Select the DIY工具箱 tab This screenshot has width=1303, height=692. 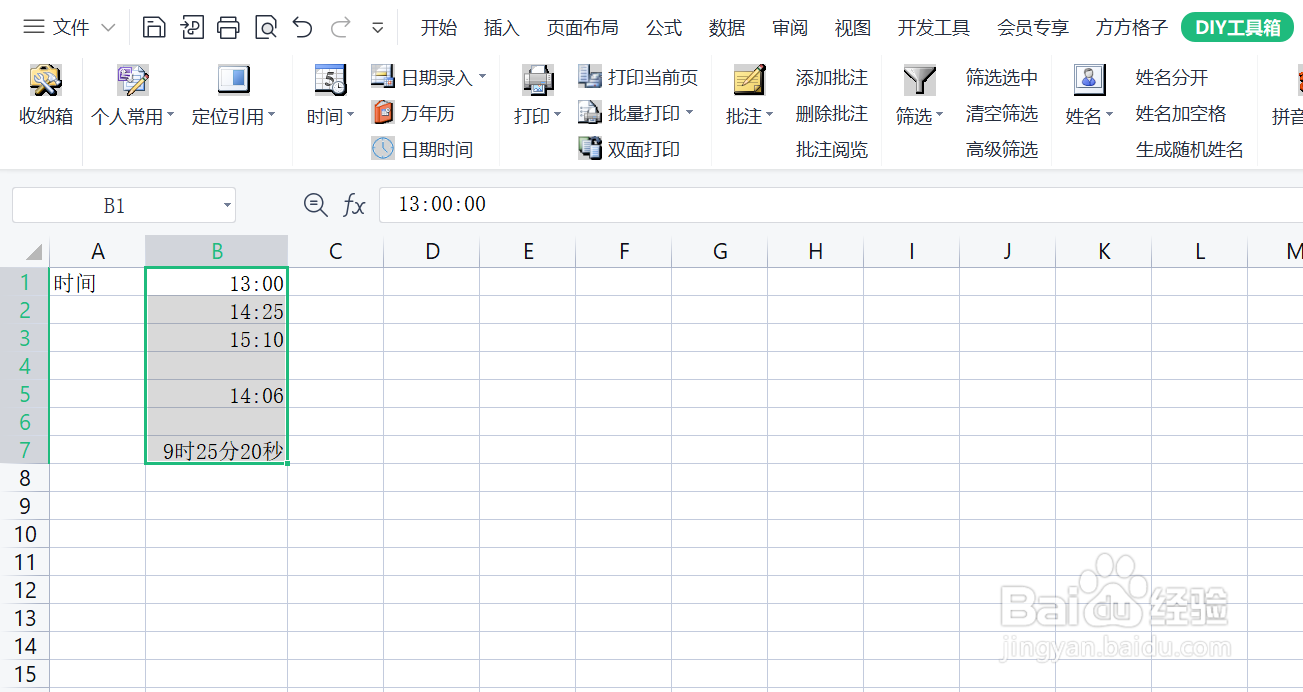1237,28
